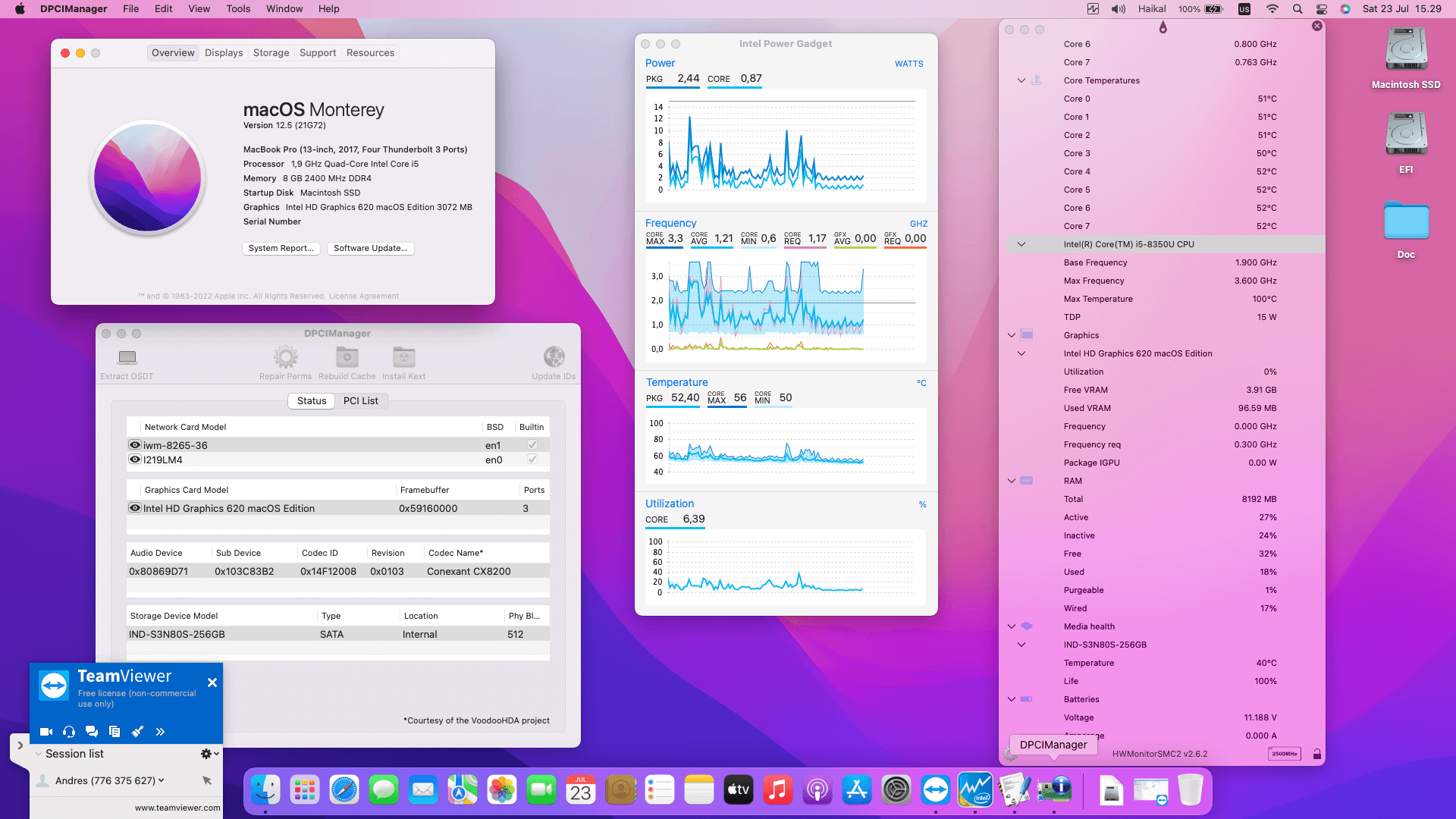Open Safari from the Dock
The height and width of the screenshot is (819, 1456).
[344, 790]
